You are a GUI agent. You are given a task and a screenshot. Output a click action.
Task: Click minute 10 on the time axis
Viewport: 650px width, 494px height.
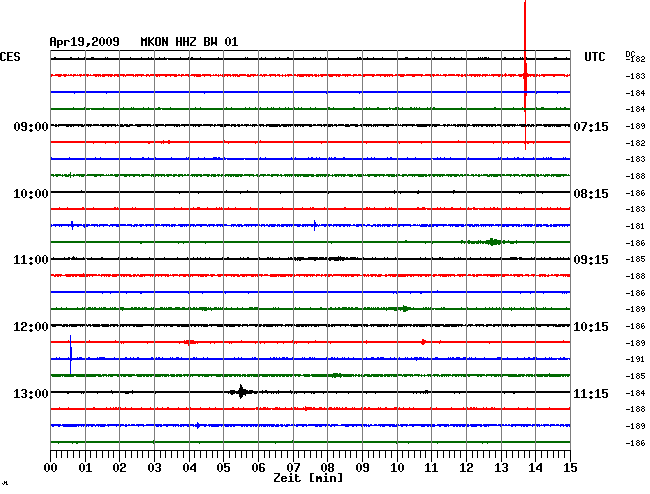pyautogui.click(x=397, y=468)
